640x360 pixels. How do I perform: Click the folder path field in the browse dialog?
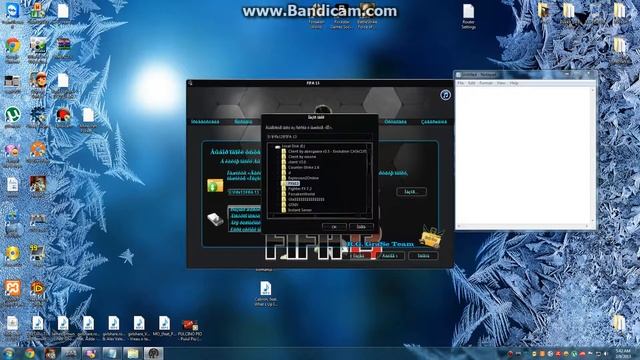[319, 137]
